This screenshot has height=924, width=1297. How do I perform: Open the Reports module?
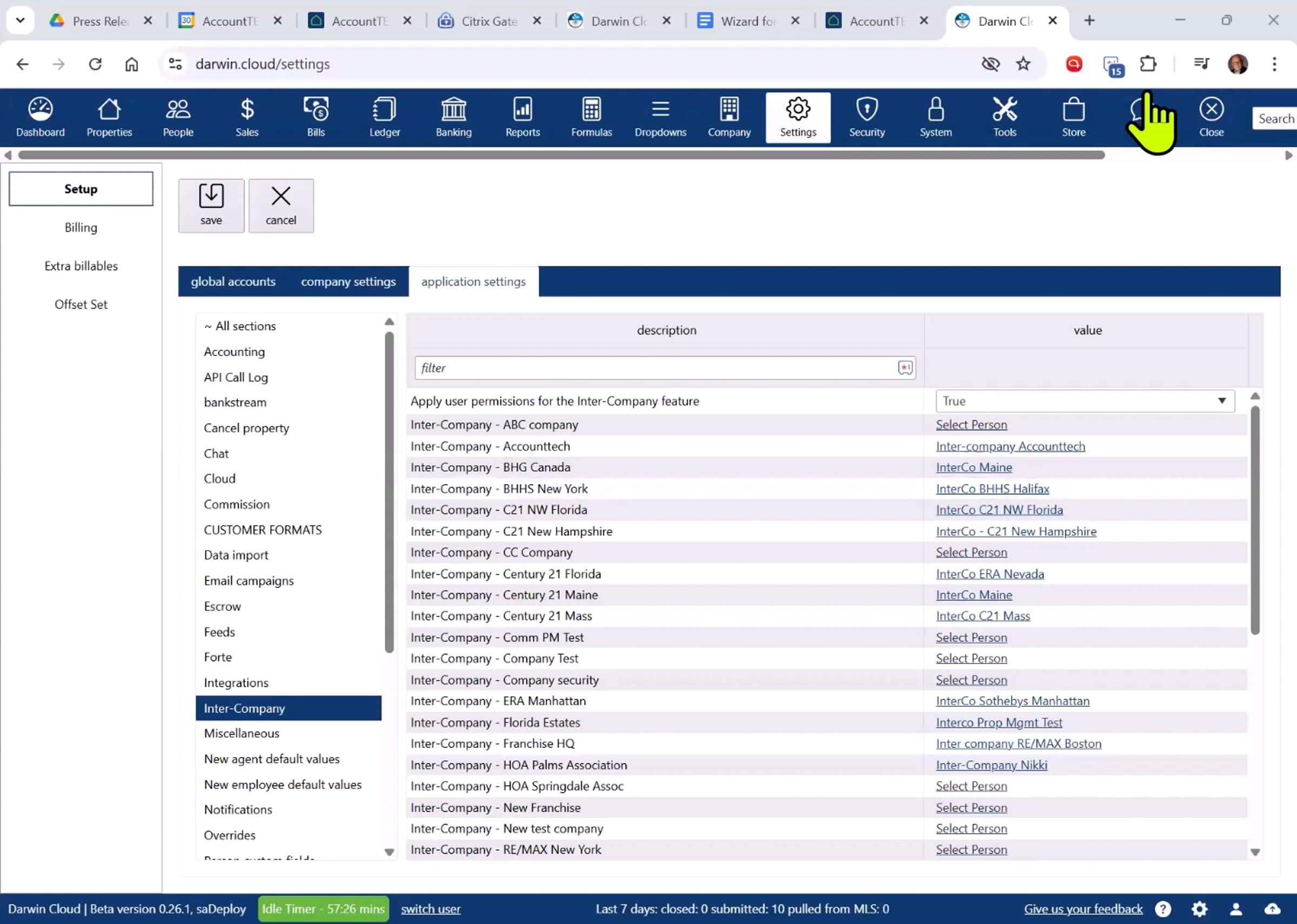point(523,118)
